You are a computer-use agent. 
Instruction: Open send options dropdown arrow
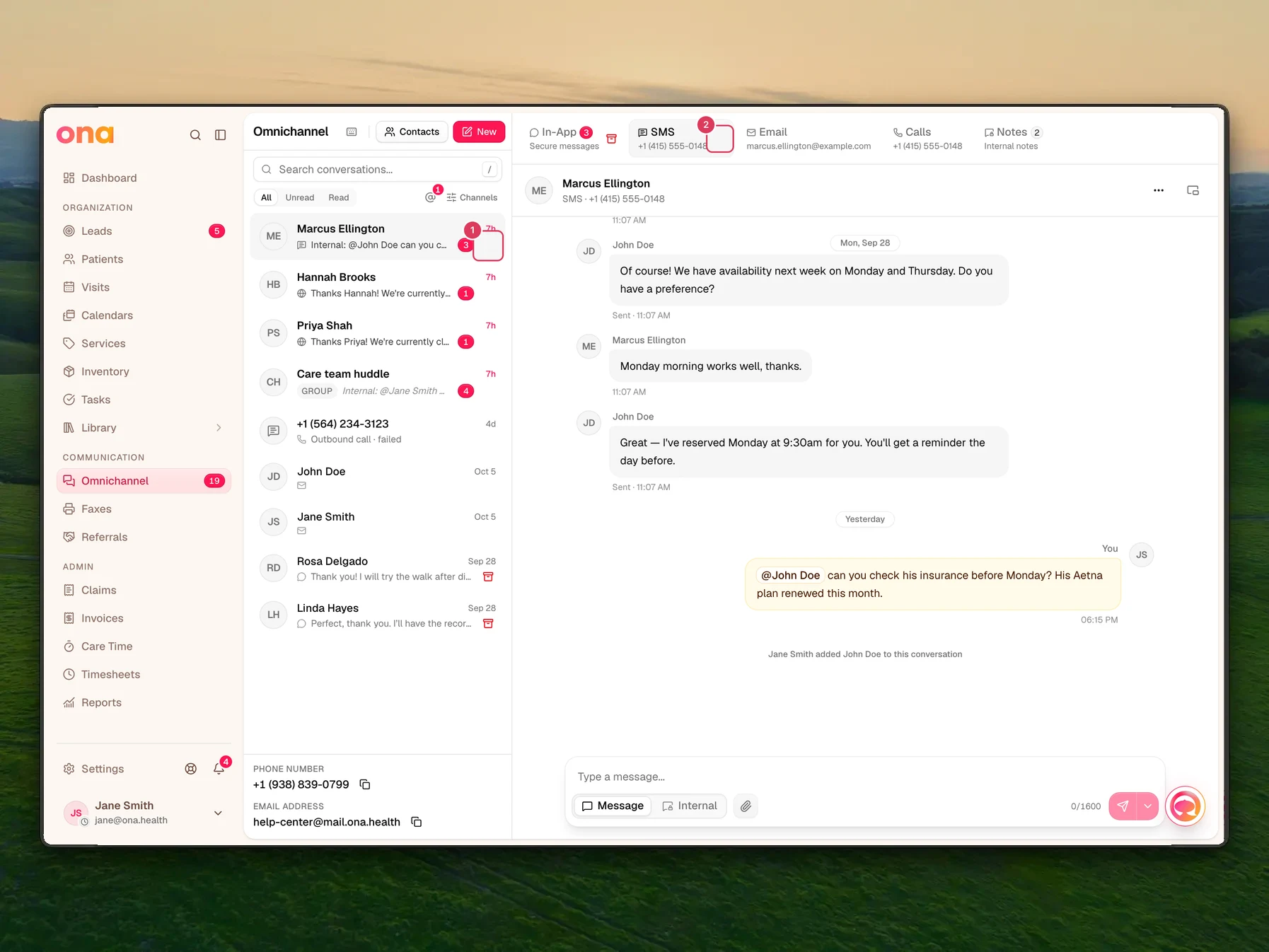point(1147,806)
